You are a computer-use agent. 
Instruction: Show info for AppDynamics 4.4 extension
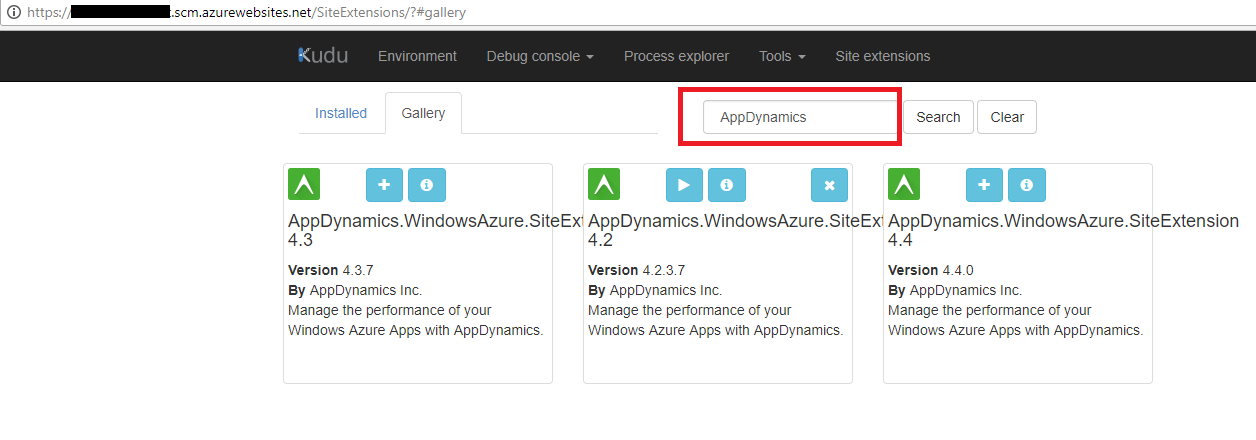(1027, 185)
